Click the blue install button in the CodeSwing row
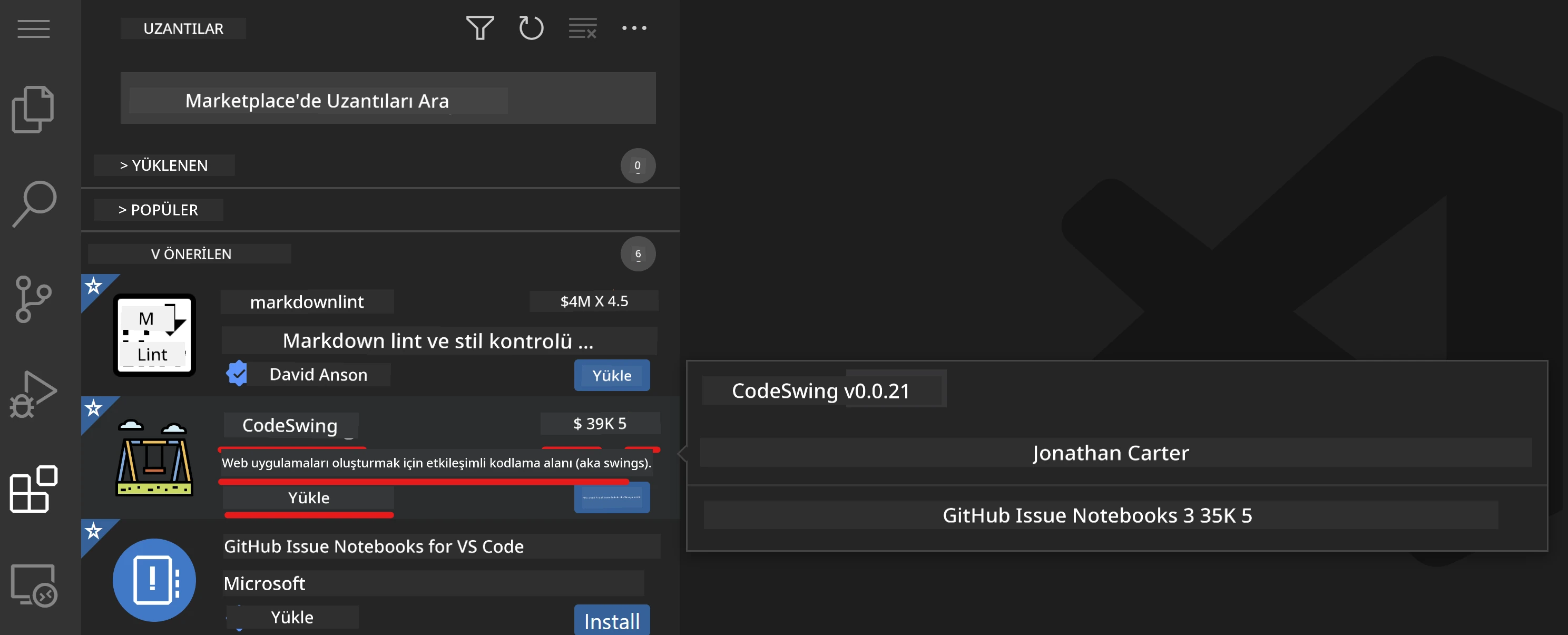The image size is (1568, 635). [612, 497]
